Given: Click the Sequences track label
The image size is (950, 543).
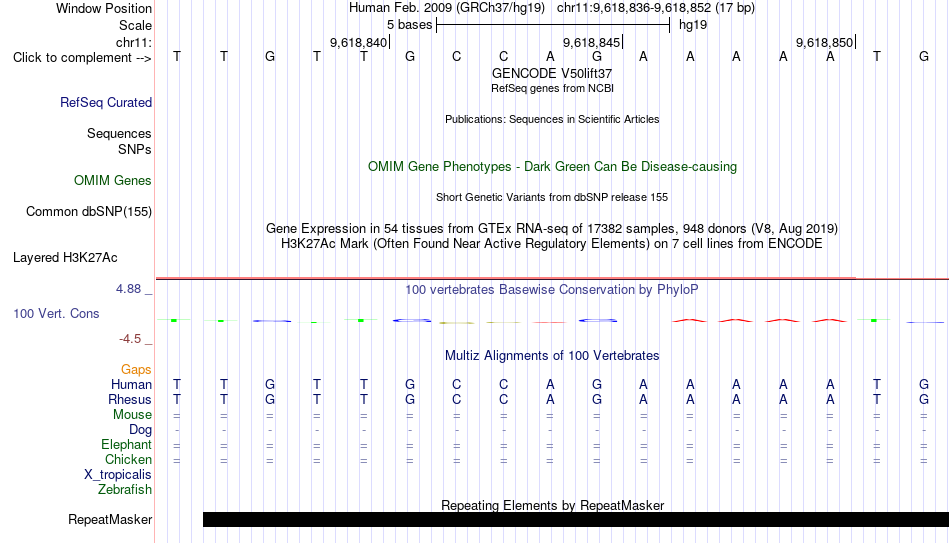Looking at the screenshot, I should [119, 133].
